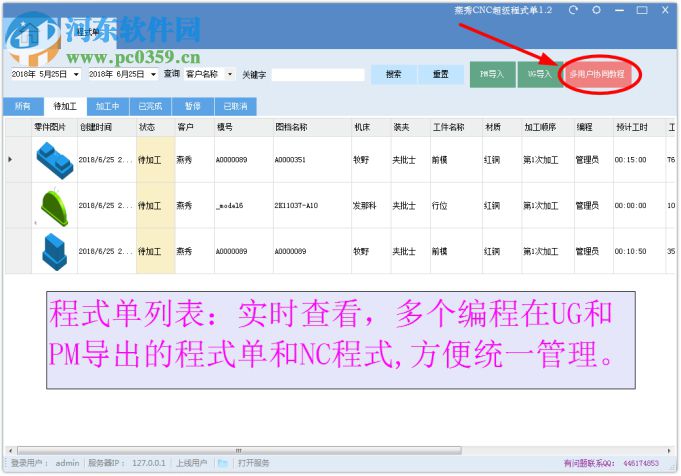This screenshot has width=681, height=476.
Task: Click the scrollbar right arrow
Action: coord(669,450)
